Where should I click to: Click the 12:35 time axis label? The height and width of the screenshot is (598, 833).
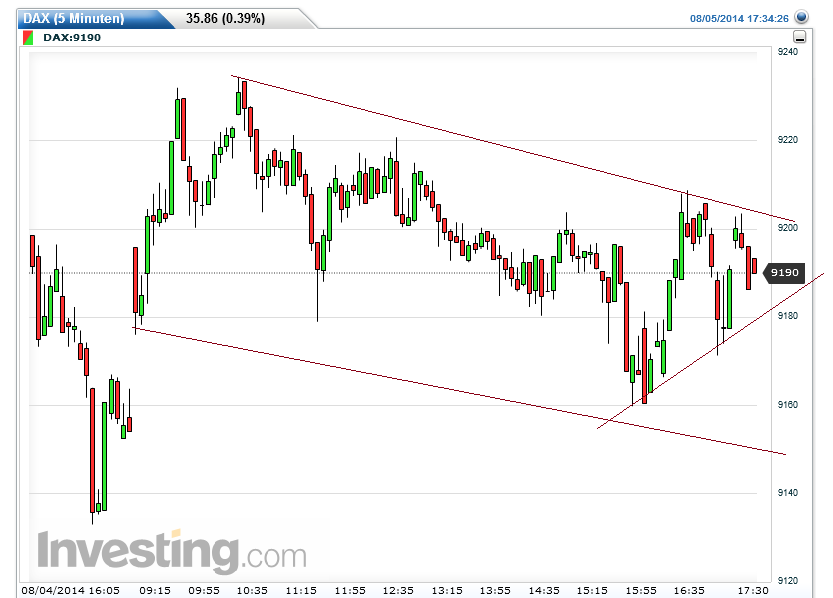click(398, 591)
